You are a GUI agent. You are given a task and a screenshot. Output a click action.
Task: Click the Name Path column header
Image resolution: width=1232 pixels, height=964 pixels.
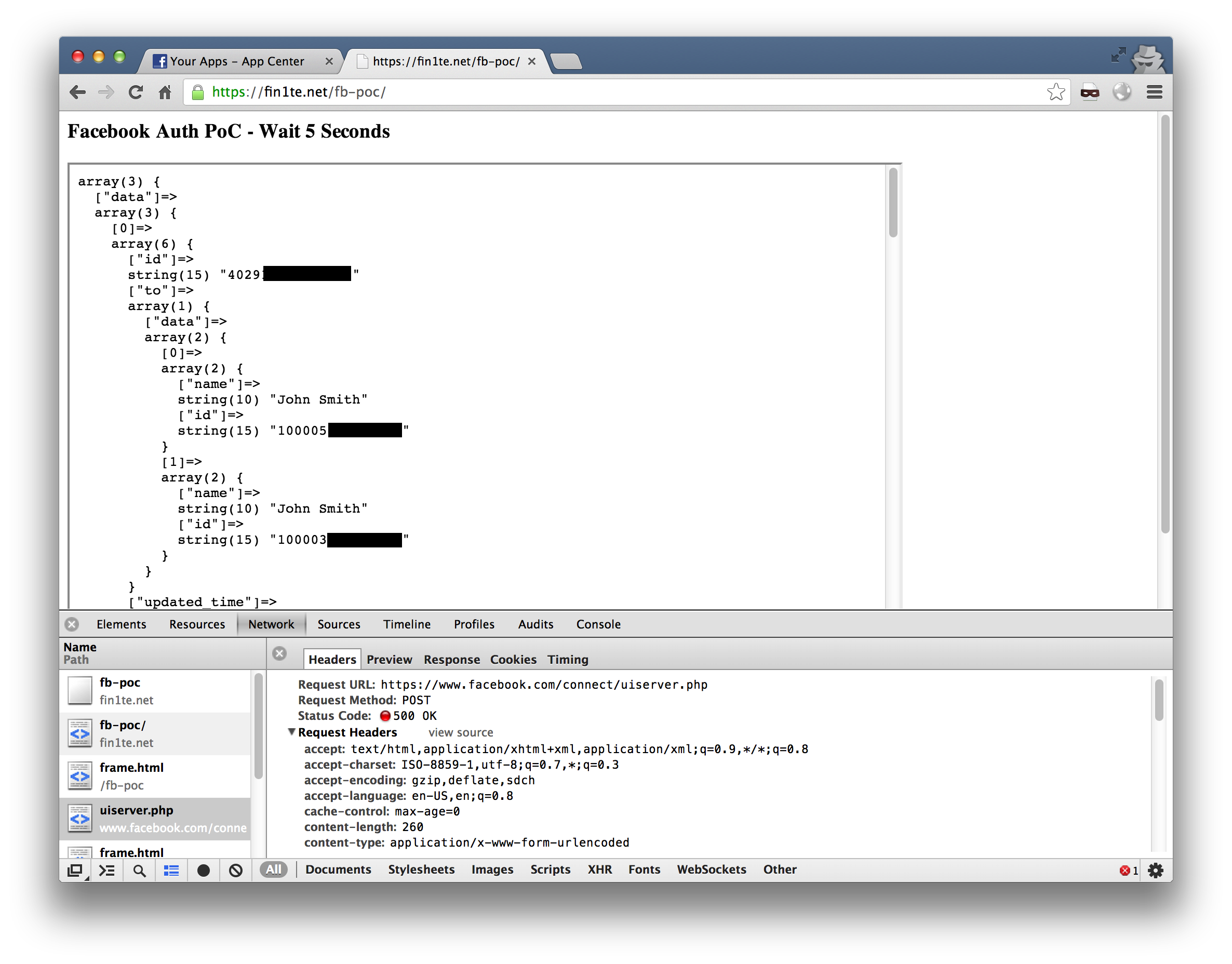click(x=163, y=653)
